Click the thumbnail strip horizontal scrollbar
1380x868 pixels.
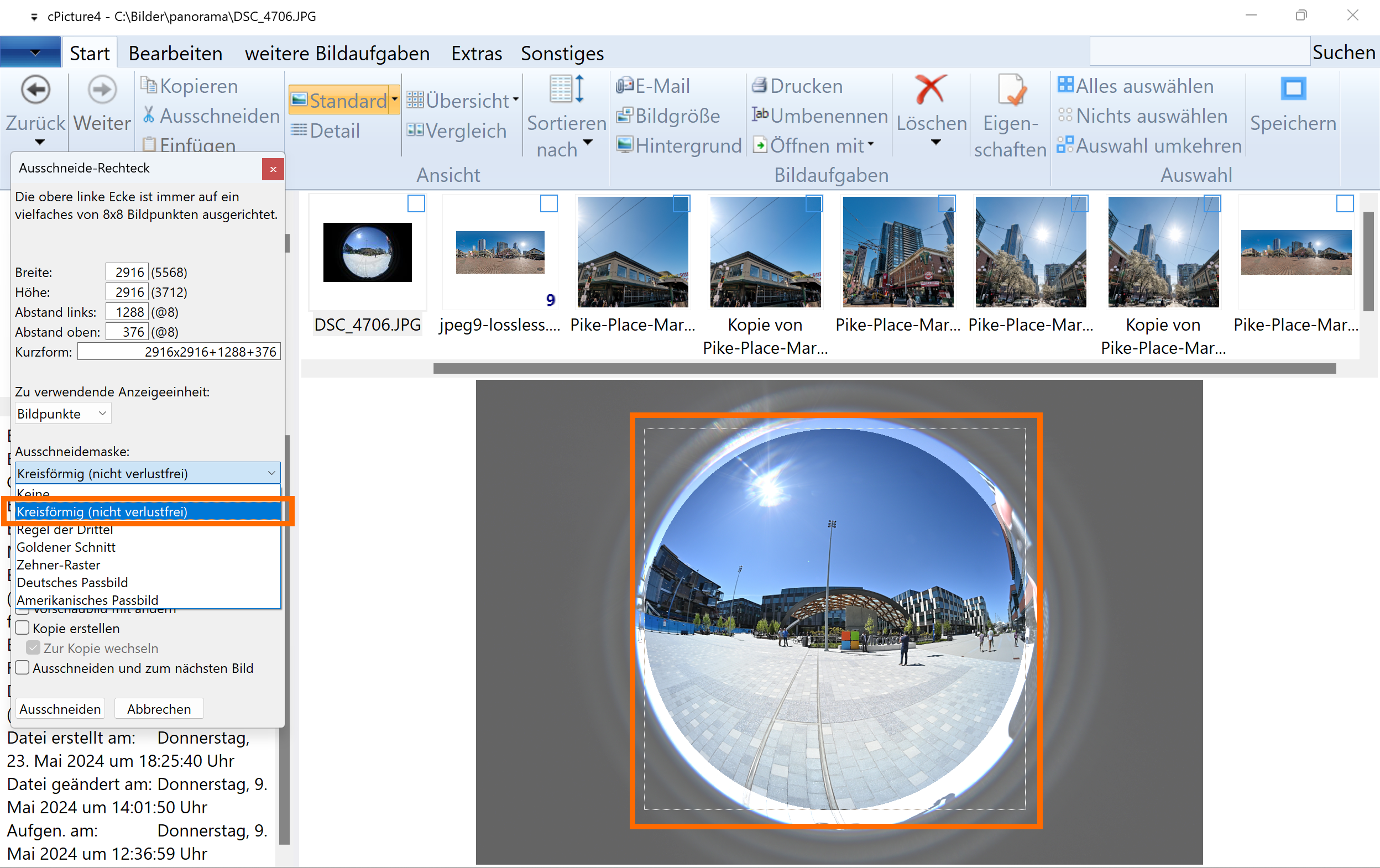pos(884,368)
